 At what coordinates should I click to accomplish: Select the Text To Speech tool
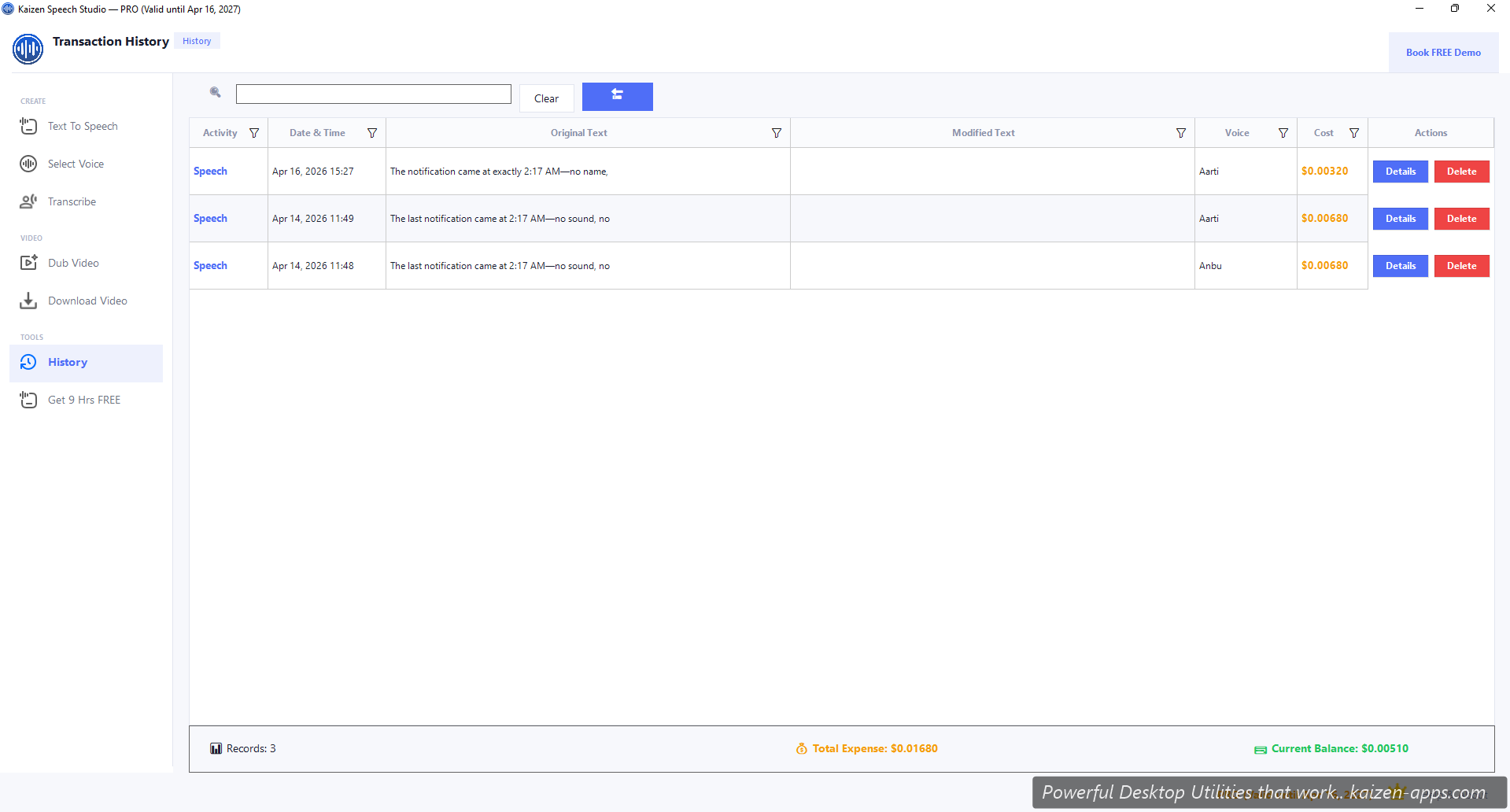click(x=83, y=126)
